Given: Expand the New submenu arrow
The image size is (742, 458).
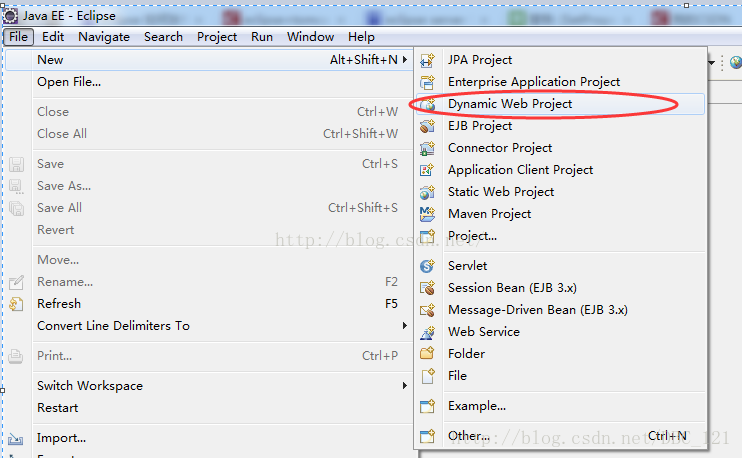Looking at the screenshot, I should (x=405, y=60).
